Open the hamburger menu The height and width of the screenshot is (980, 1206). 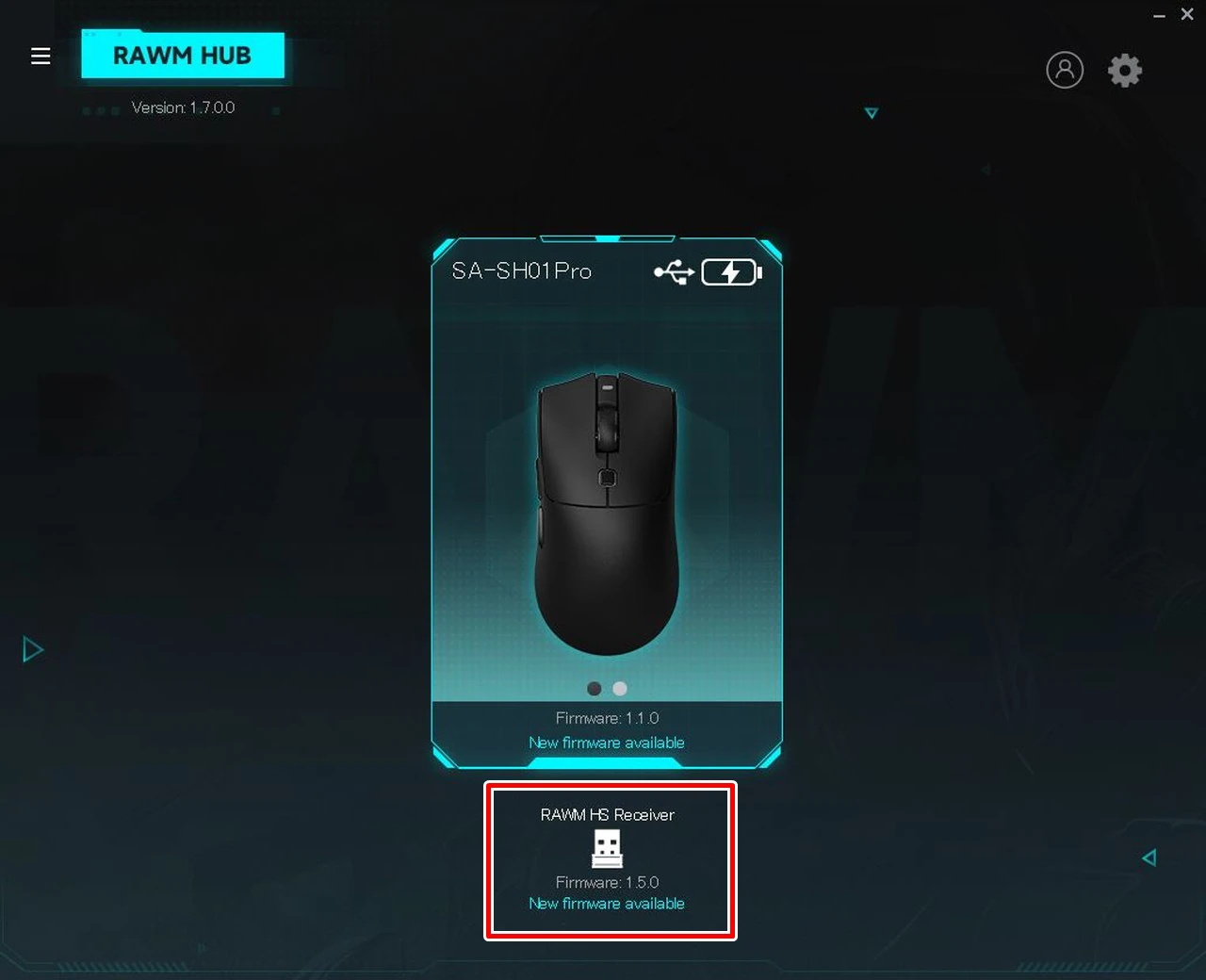41,57
